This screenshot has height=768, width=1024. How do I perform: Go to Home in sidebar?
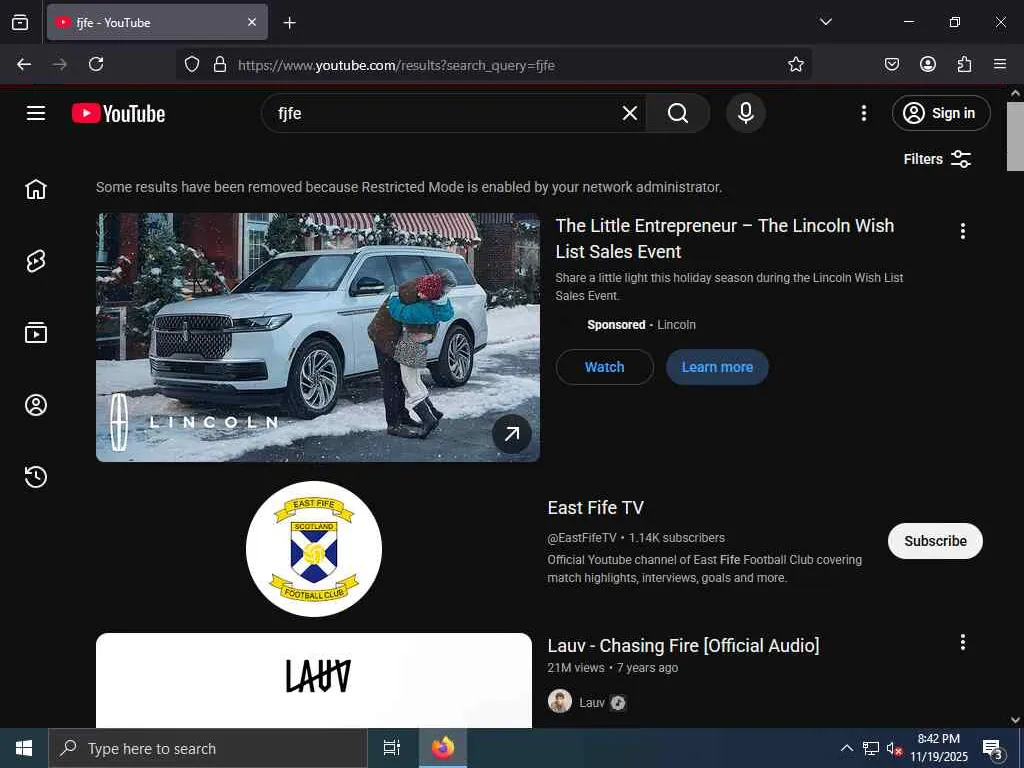[x=36, y=189]
